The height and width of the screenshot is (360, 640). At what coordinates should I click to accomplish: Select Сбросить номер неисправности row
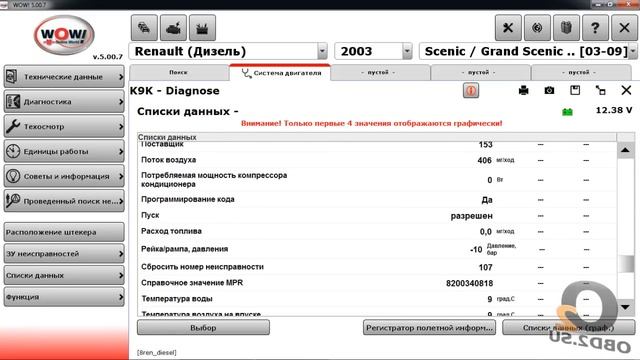click(377, 267)
